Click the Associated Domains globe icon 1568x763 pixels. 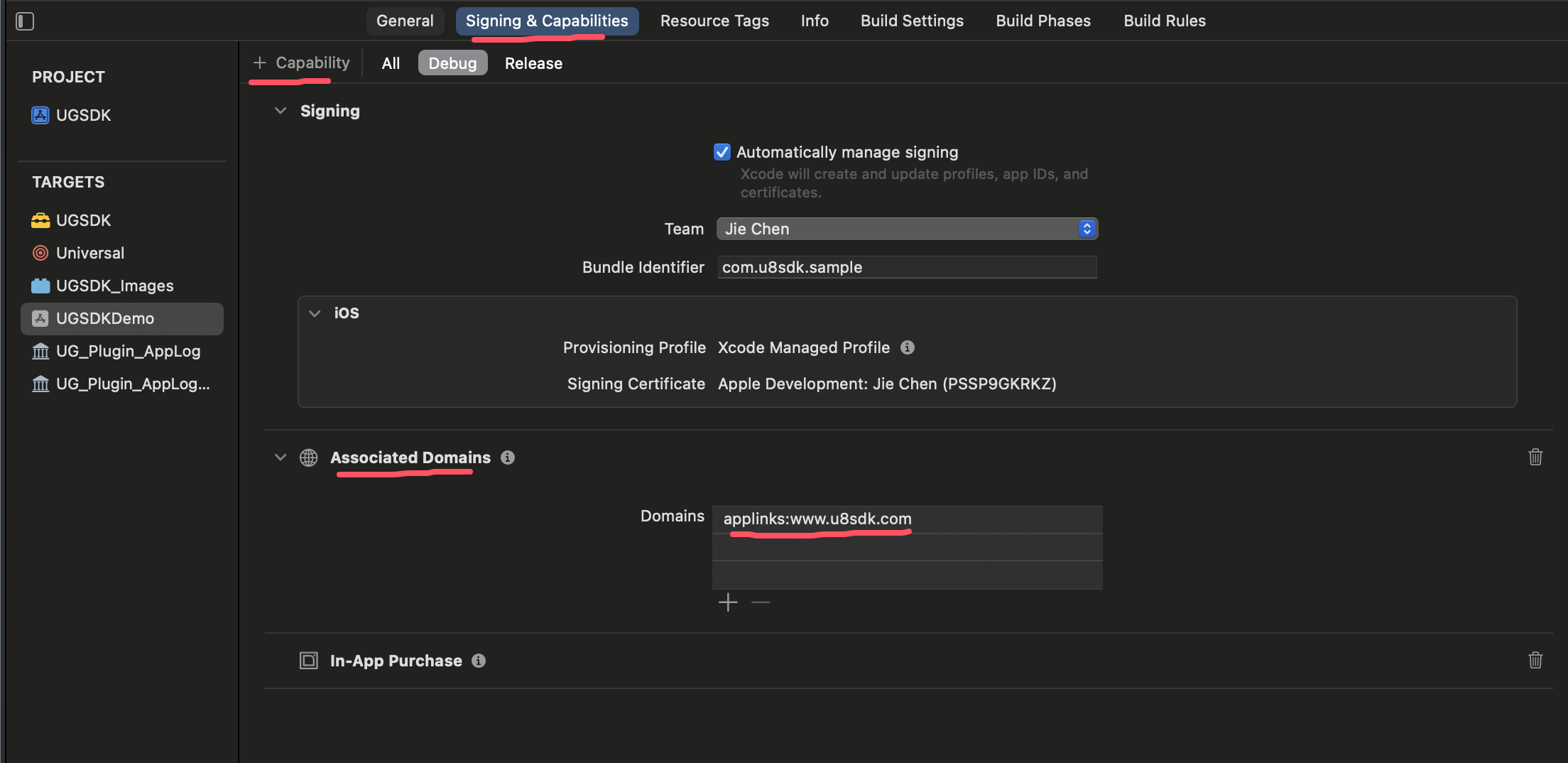pos(308,458)
